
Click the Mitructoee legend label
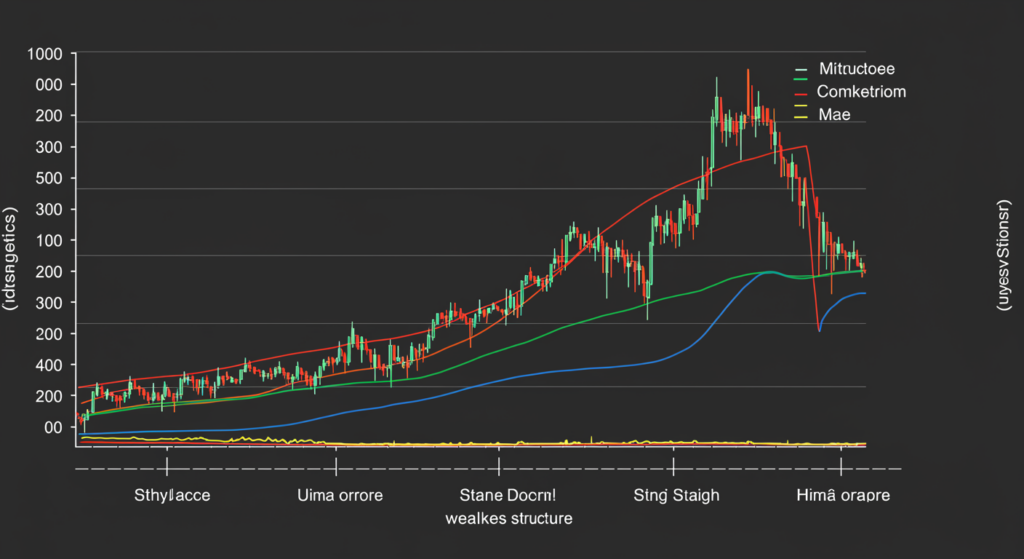(x=856, y=70)
